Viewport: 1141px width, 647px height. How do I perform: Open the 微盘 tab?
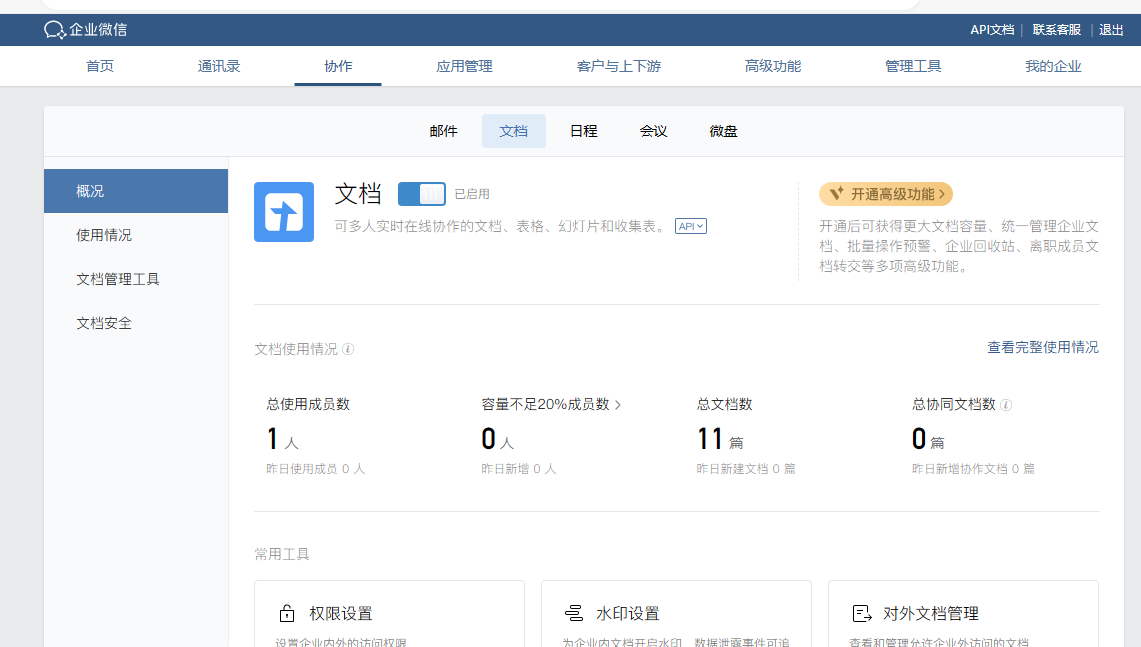pos(722,131)
